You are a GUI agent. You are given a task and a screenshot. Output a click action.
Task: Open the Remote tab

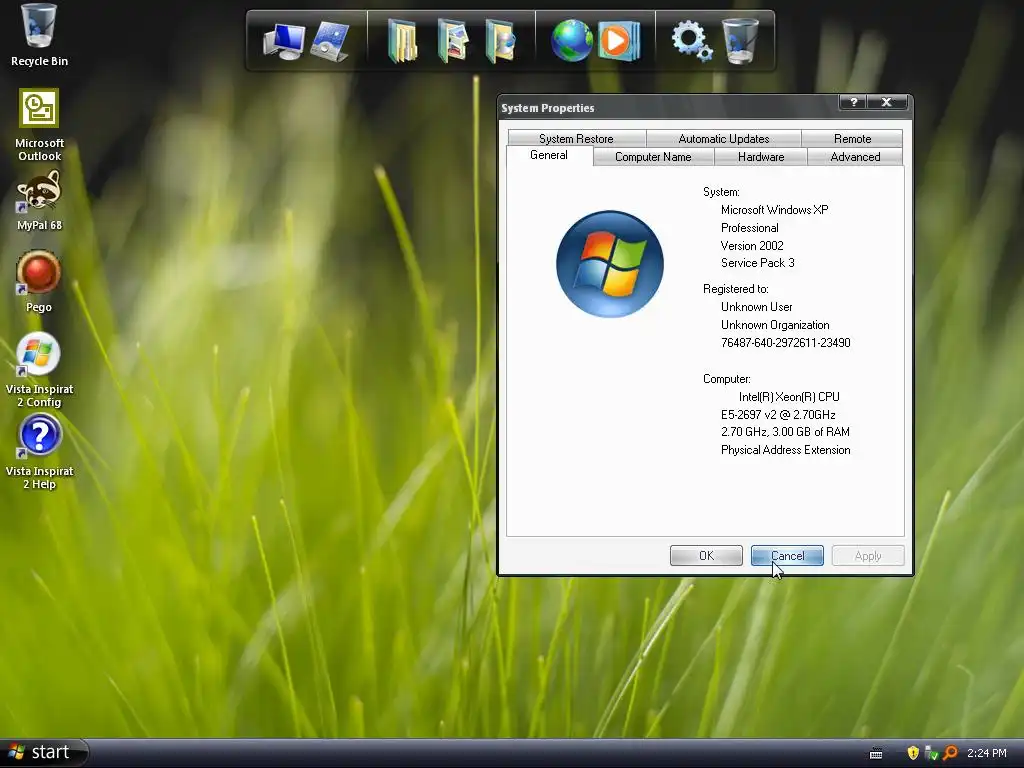click(x=852, y=138)
